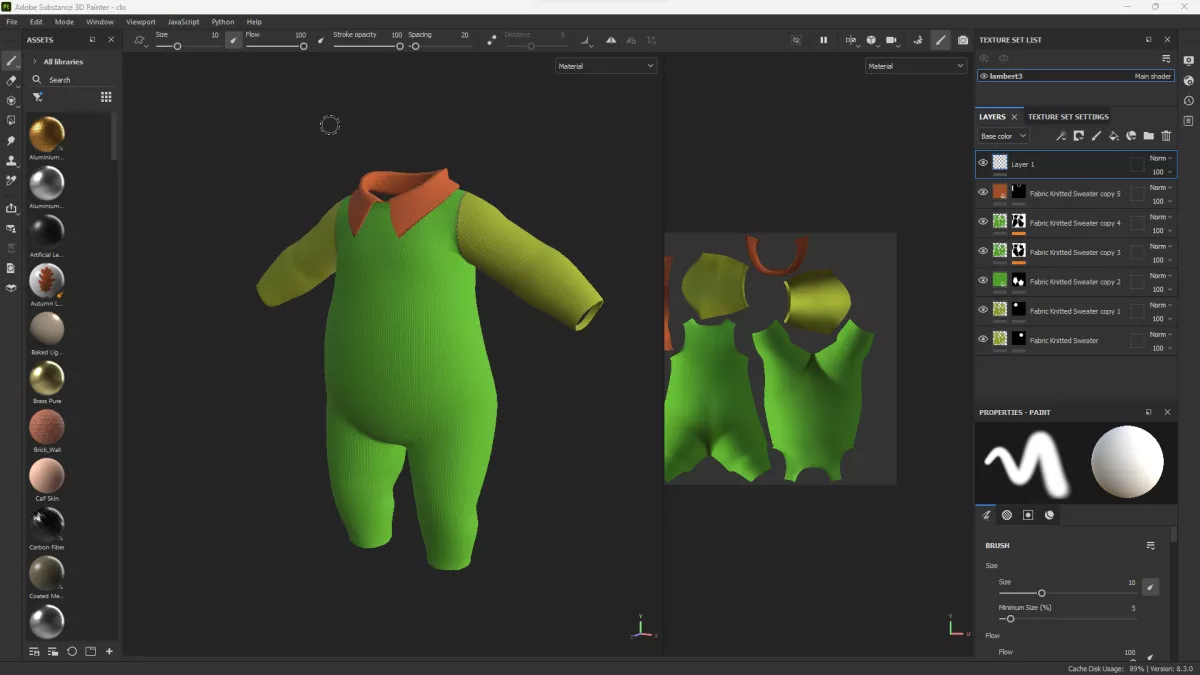Select the Clone stamp tool
This screenshot has width=1200, height=675.
(11, 161)
